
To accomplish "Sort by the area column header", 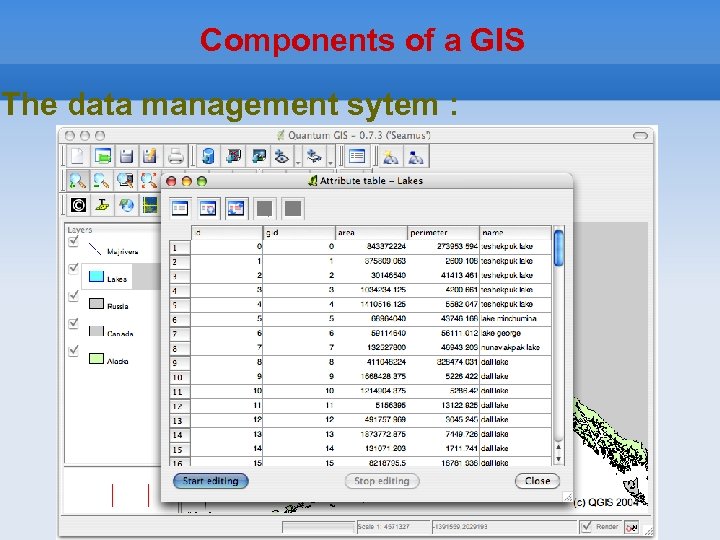I will 371,232.
